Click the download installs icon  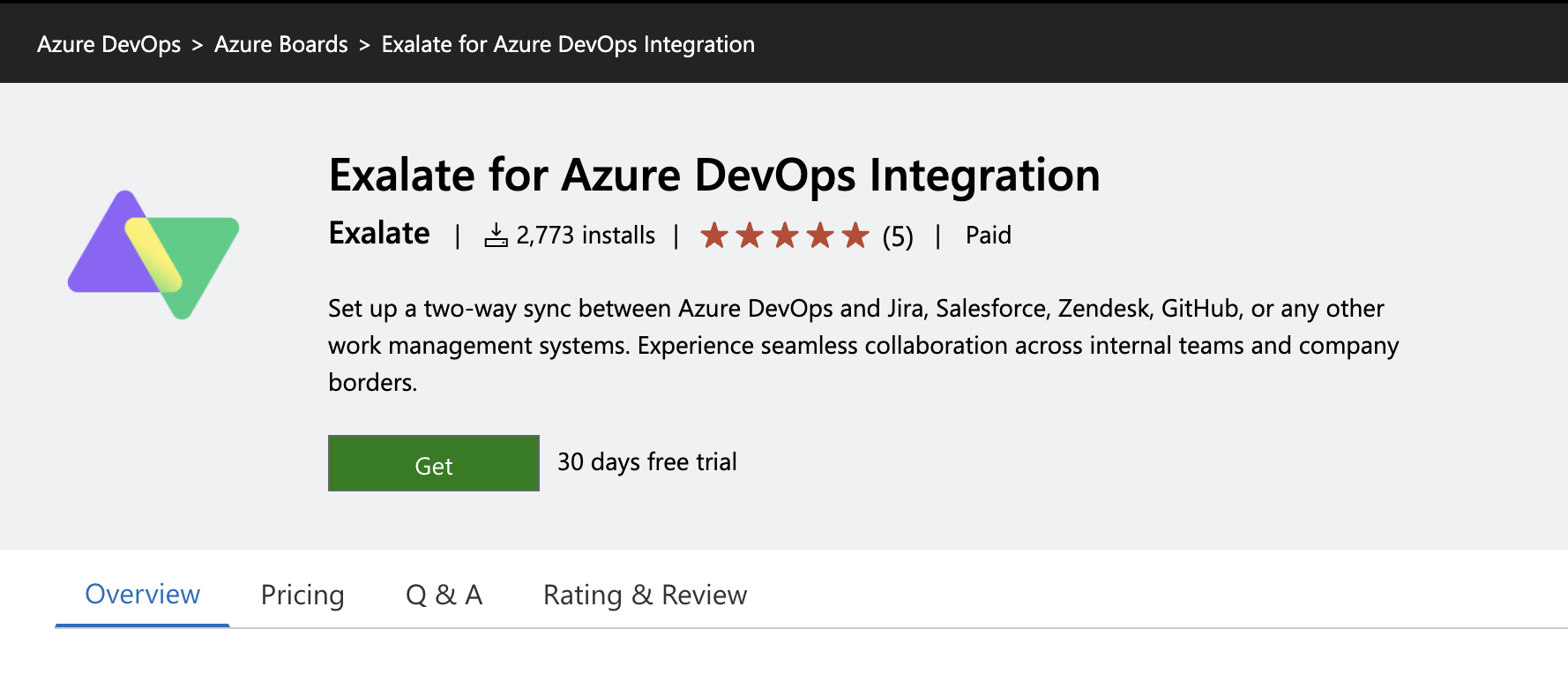tap(496, 235)
